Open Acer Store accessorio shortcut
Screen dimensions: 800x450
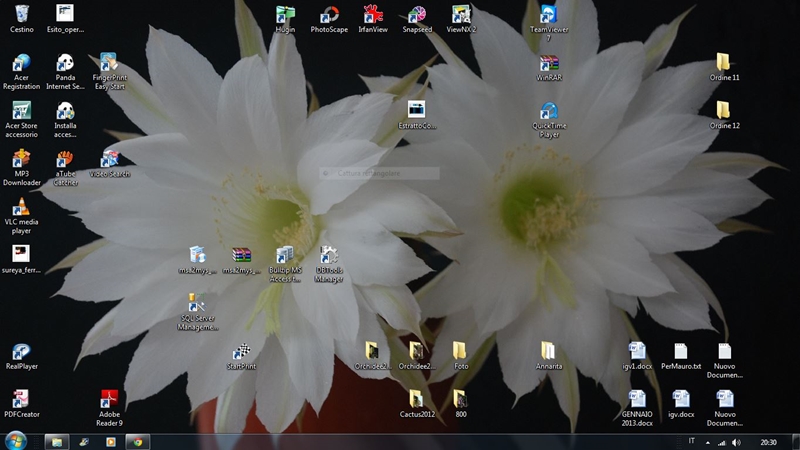(x=21, y=119)
